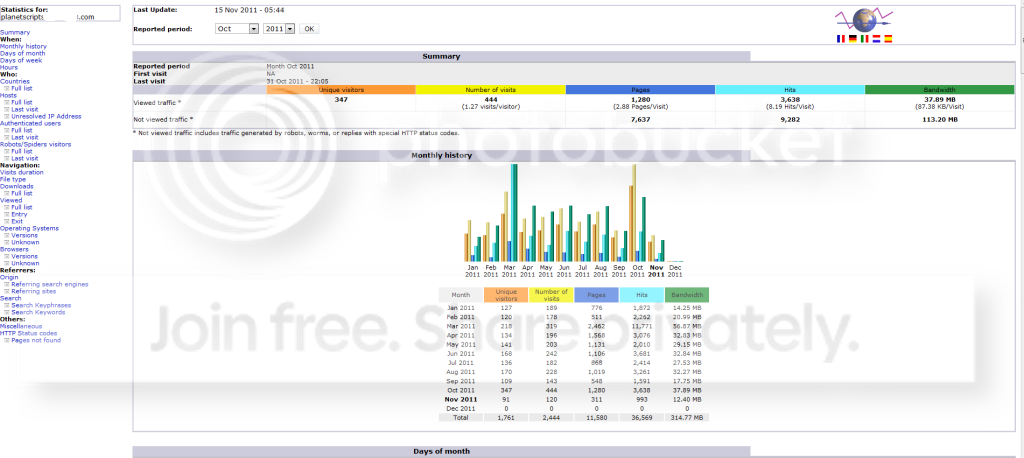Open Visits duration sidebar link

[22, 172]
